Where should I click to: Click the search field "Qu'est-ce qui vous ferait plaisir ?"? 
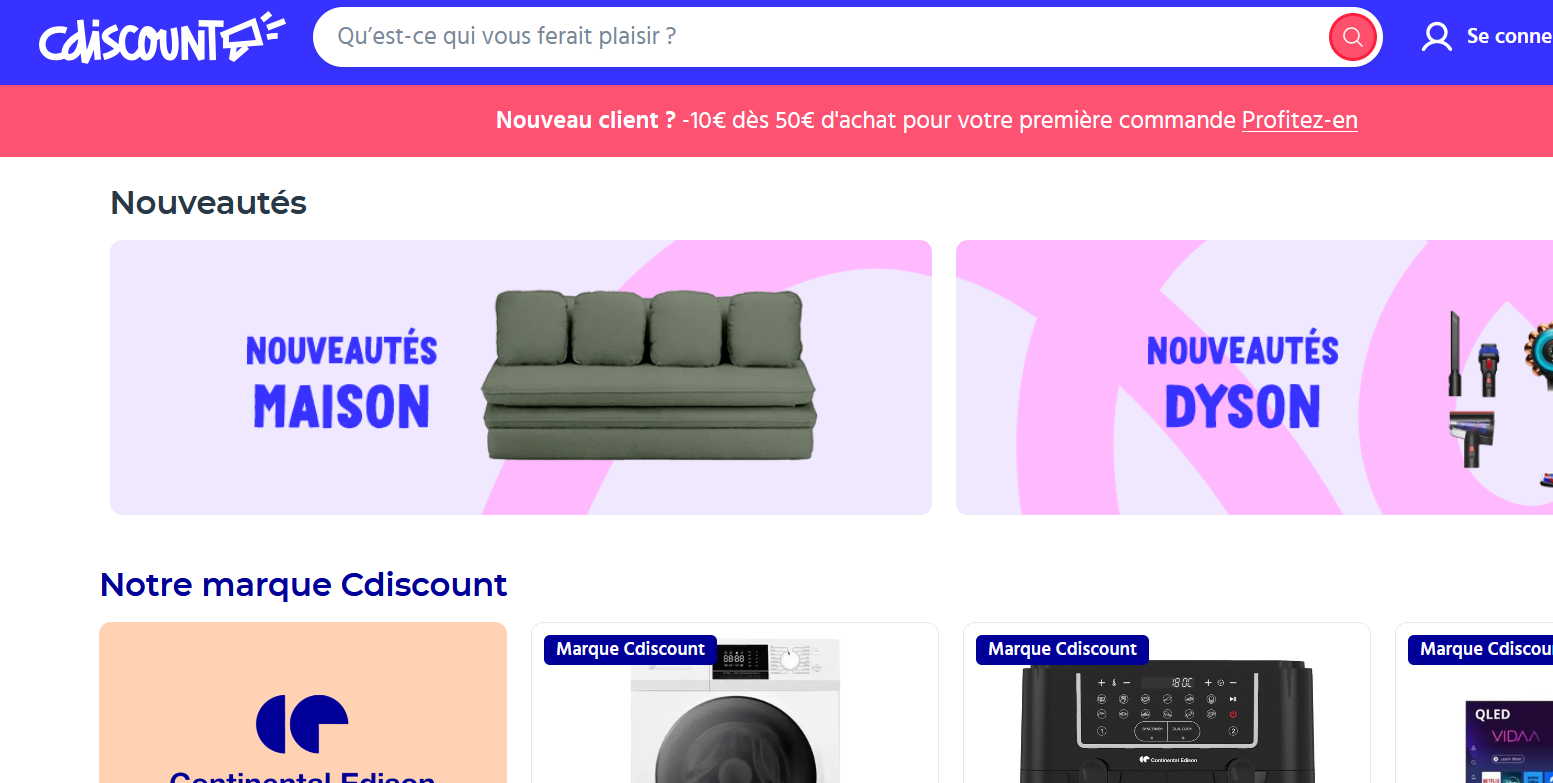click(x=828, y=37)
